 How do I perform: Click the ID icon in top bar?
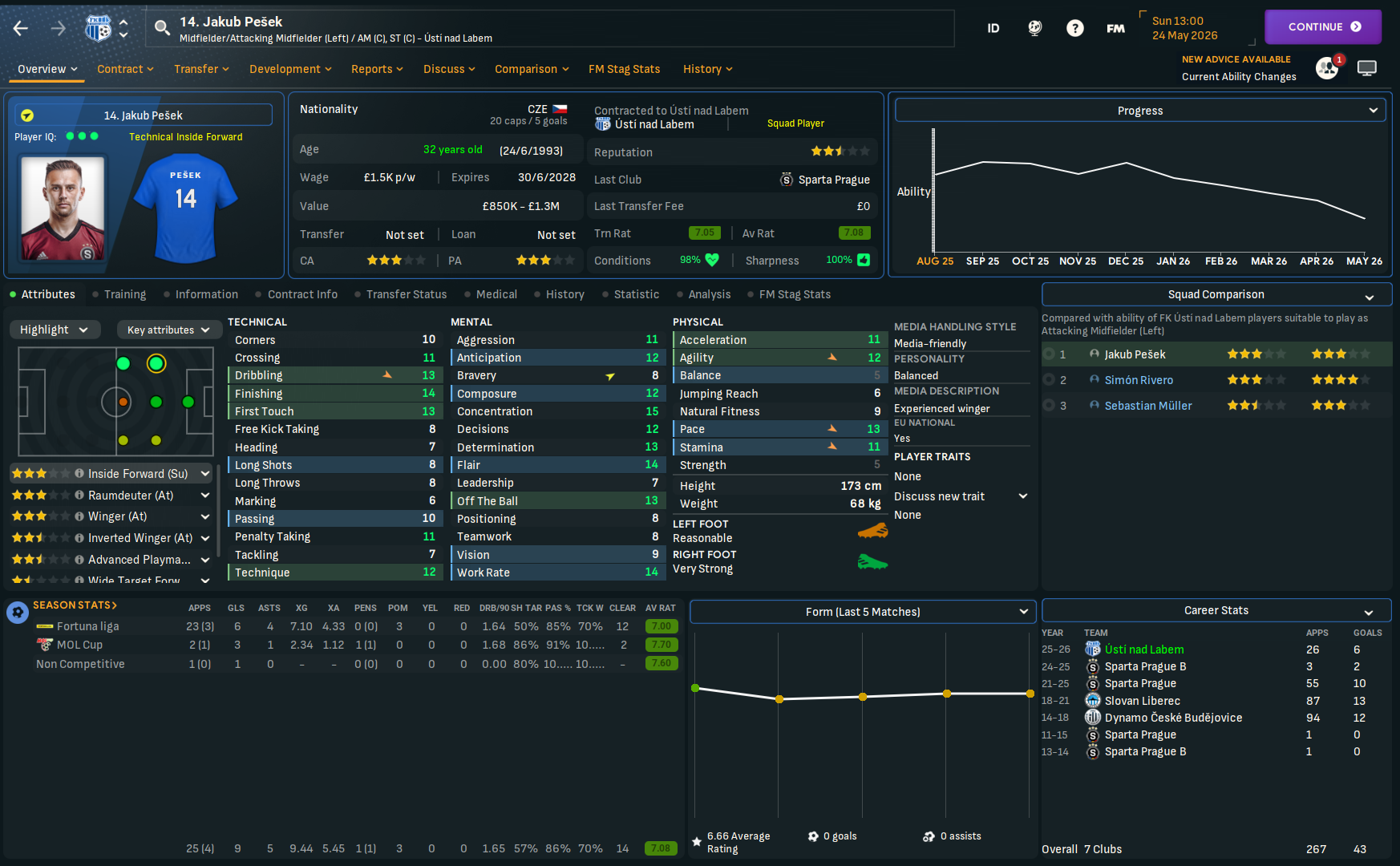[x=993, y=28]
